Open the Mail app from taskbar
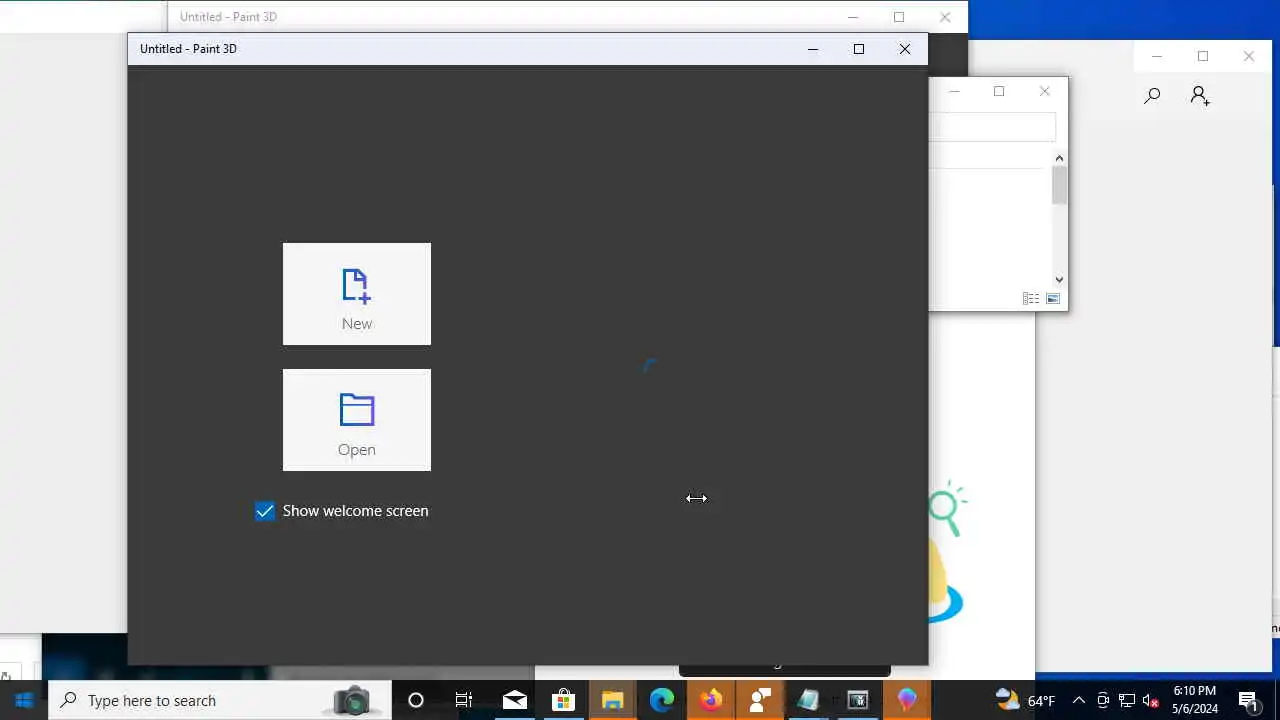The image size is (1280, 720). [515, 700]
